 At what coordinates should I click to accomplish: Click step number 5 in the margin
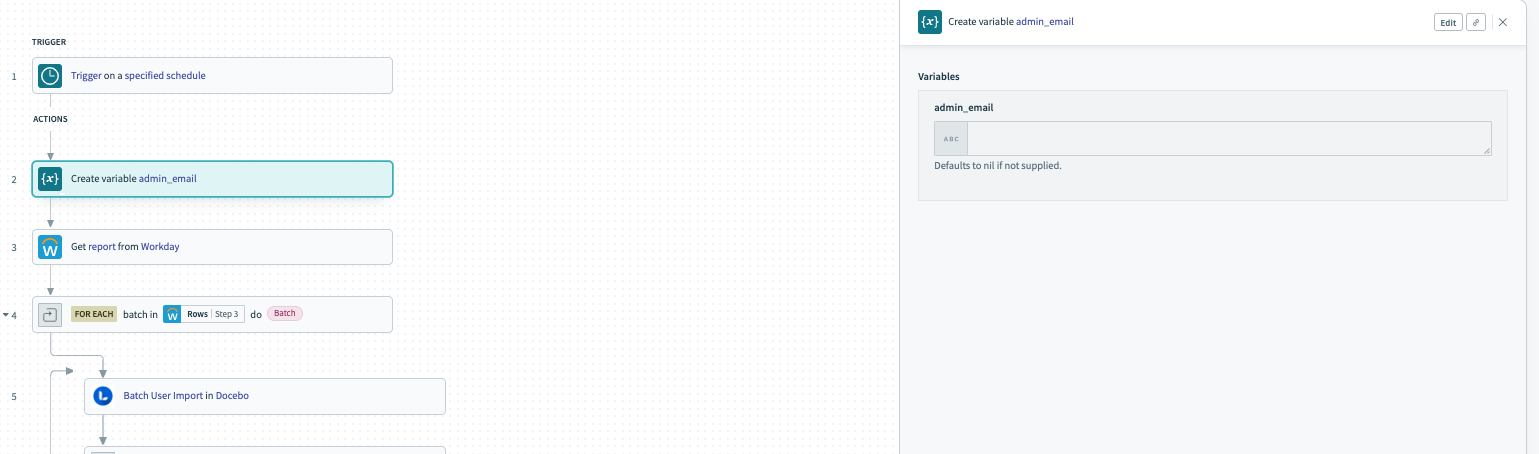(x=14, y=396)
